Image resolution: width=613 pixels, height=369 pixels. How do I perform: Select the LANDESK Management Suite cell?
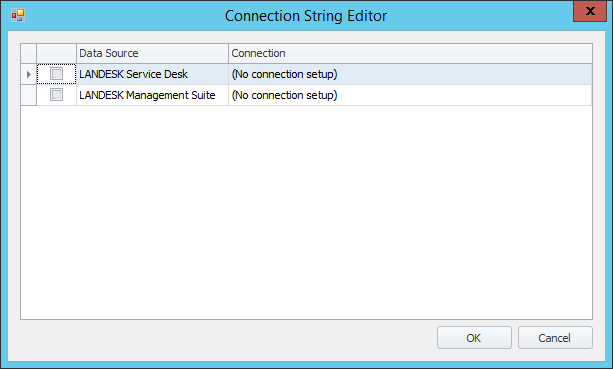152,95
